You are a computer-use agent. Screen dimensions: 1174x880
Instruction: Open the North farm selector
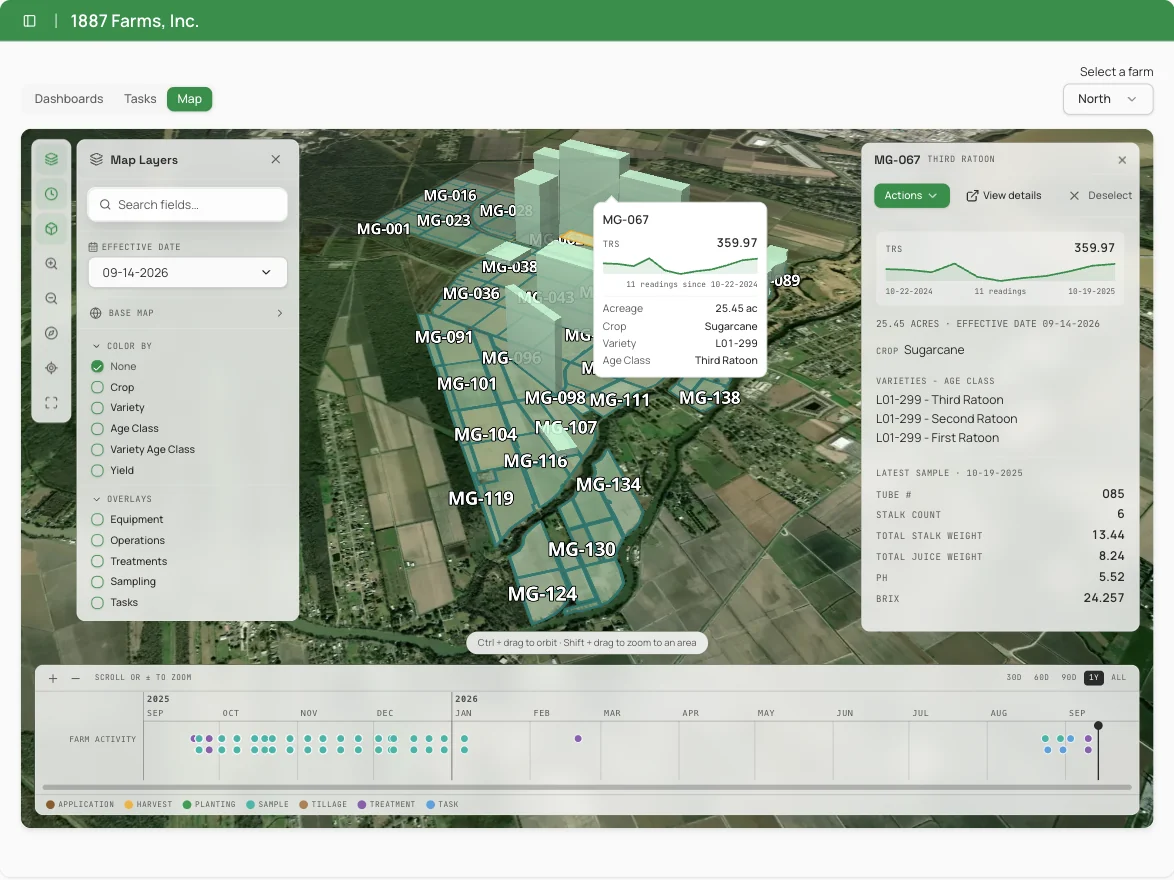(x=1108, y=99)
